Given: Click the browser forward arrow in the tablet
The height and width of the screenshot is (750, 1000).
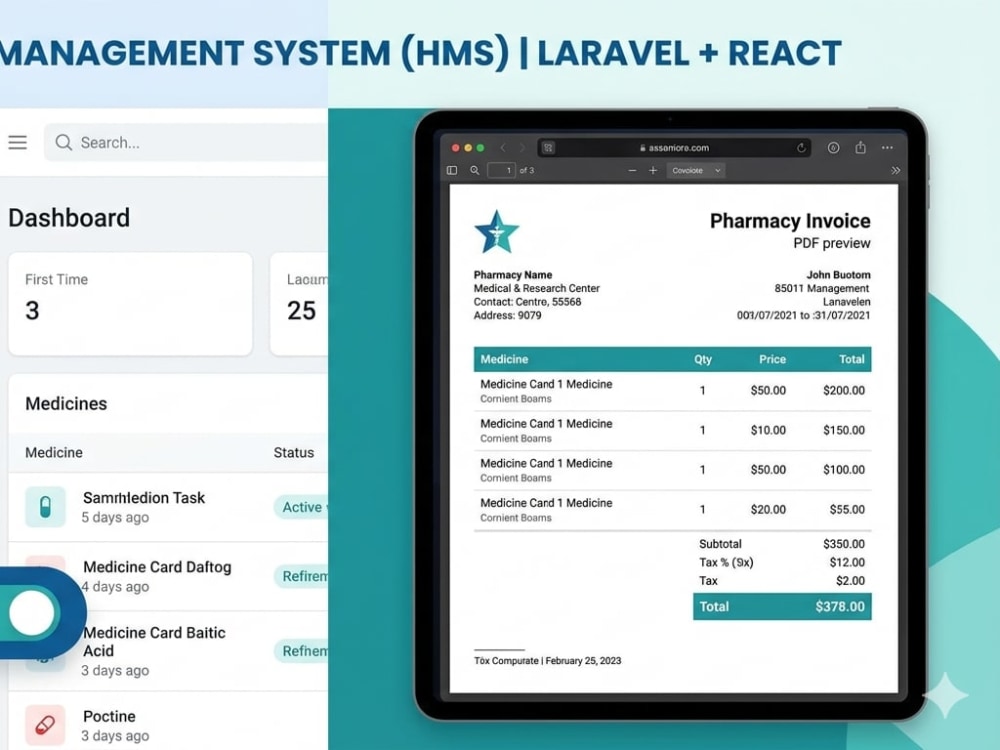Looking at the screenshot, I should (522, 147).
